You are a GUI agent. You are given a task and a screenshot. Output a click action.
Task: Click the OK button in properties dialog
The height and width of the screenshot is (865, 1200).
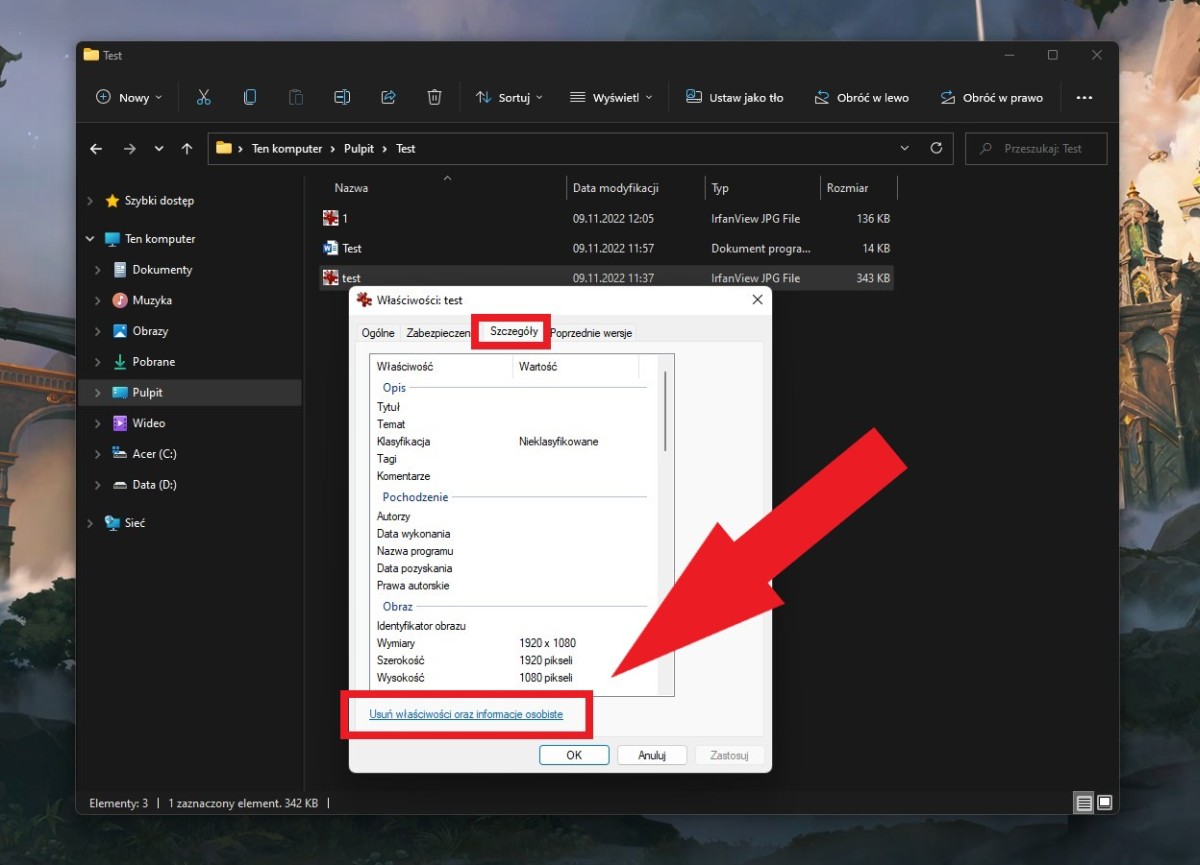pos(573,755)
